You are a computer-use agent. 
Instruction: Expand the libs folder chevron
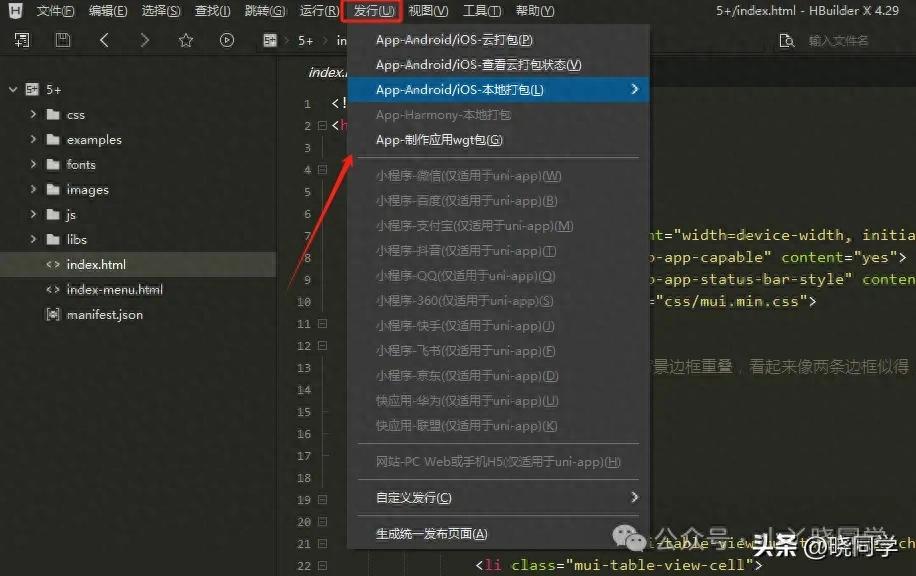(x=33, y=239)
